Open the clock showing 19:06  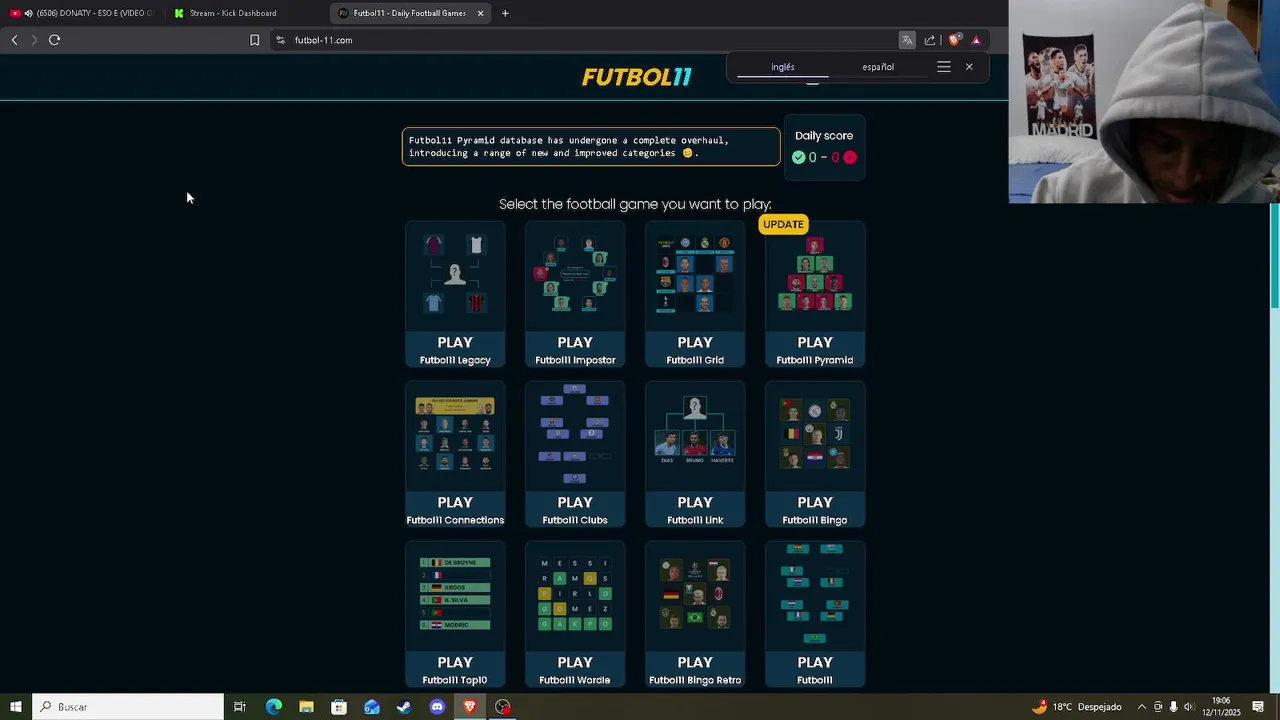coord(1222,707)
